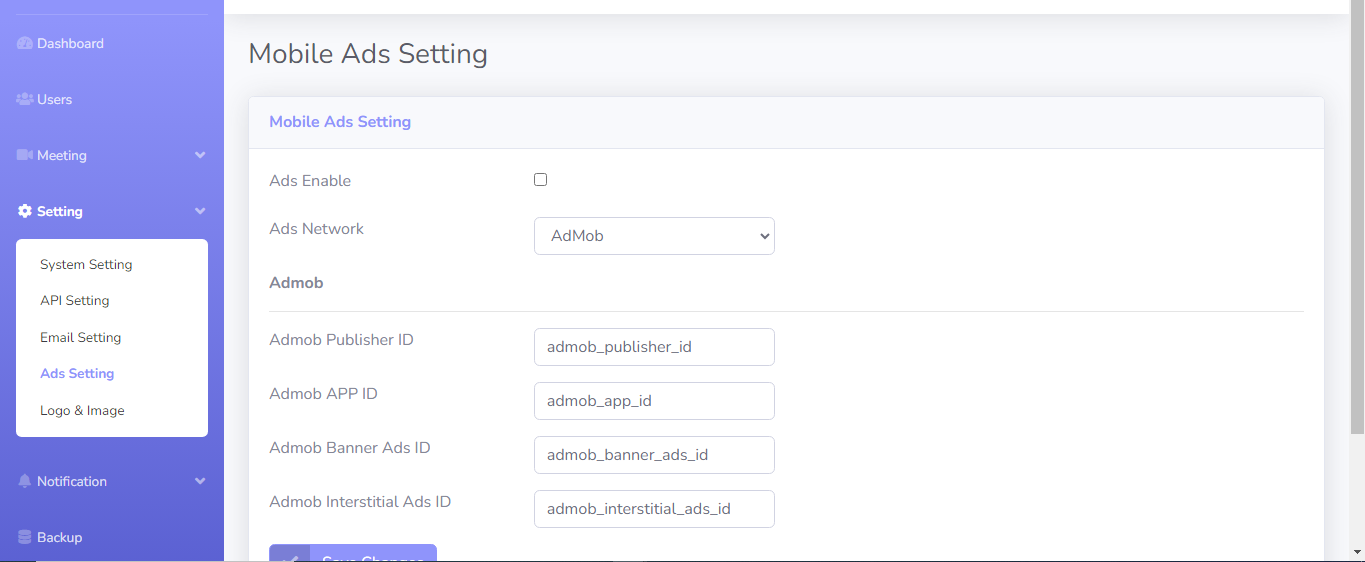Focus the Admob Publisher ID field
Image resolution: width=1365 pixels, height=562 pixels.
[x=654, y=347]
